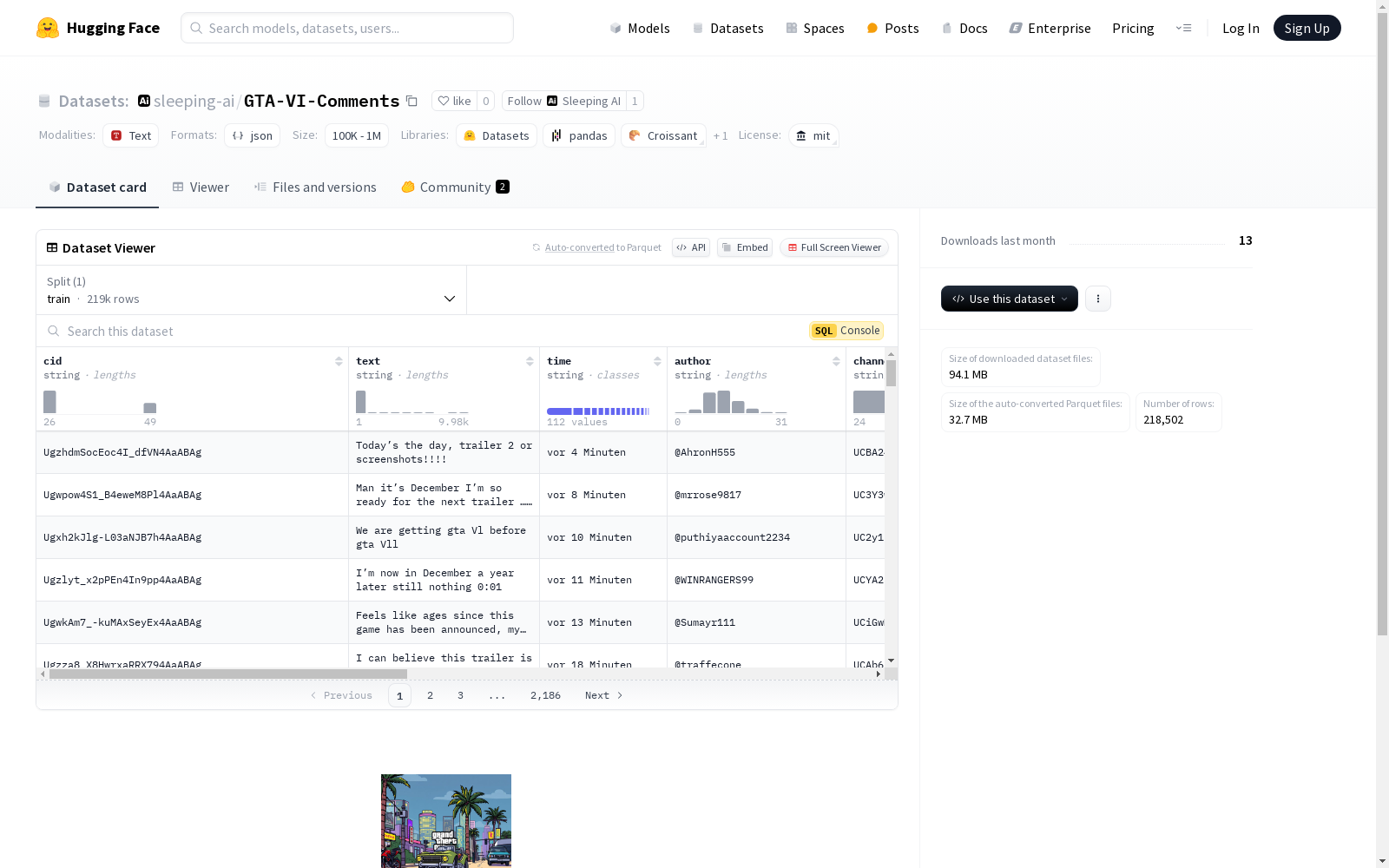Open Full Screen Viewer

click(834, 247)
